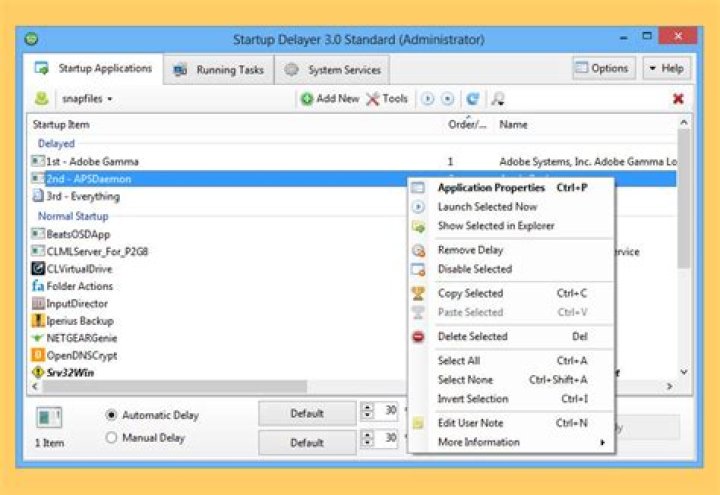Image resolution: width=720 pixels, height=495 pixels.
Task: Switch to the Startup Applications tab
Action: coord(93,68)
